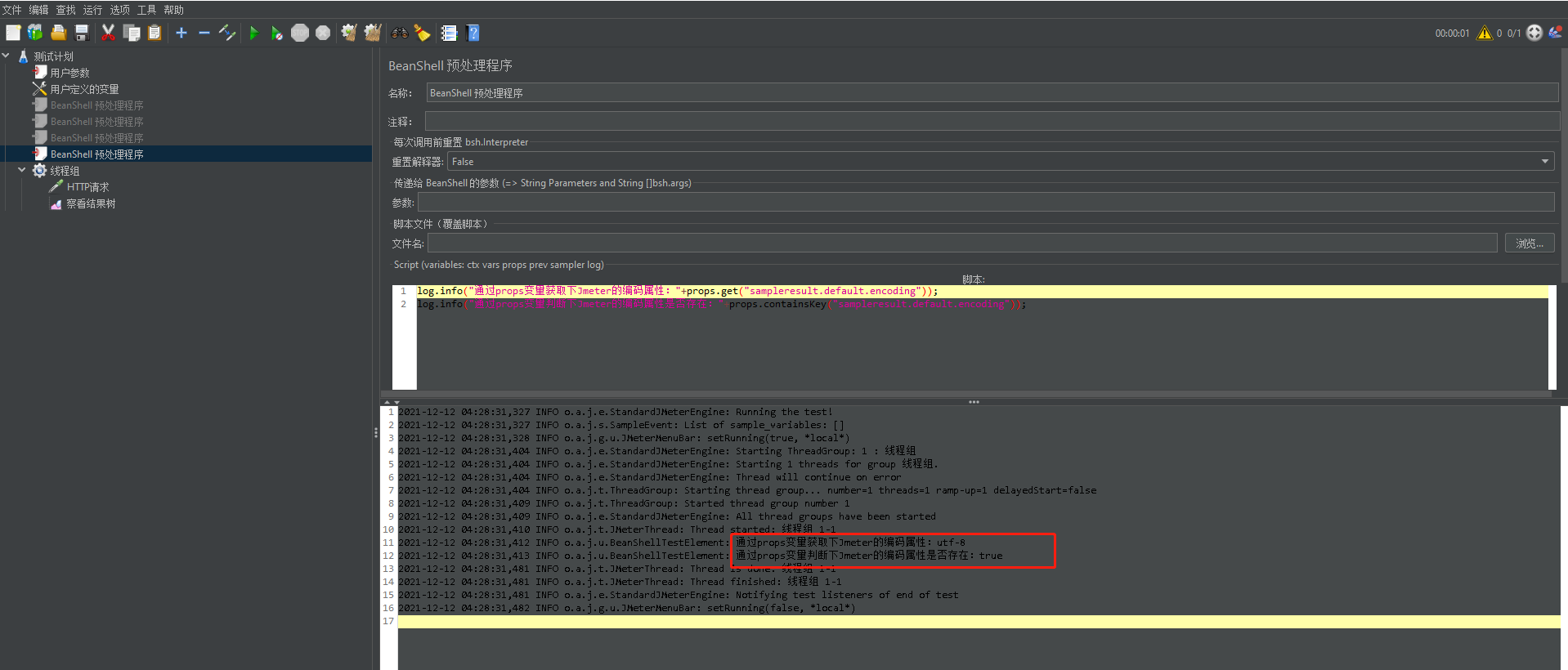Click the Open file folder icon
1568x670 pixels.
(x=58, y=33)
